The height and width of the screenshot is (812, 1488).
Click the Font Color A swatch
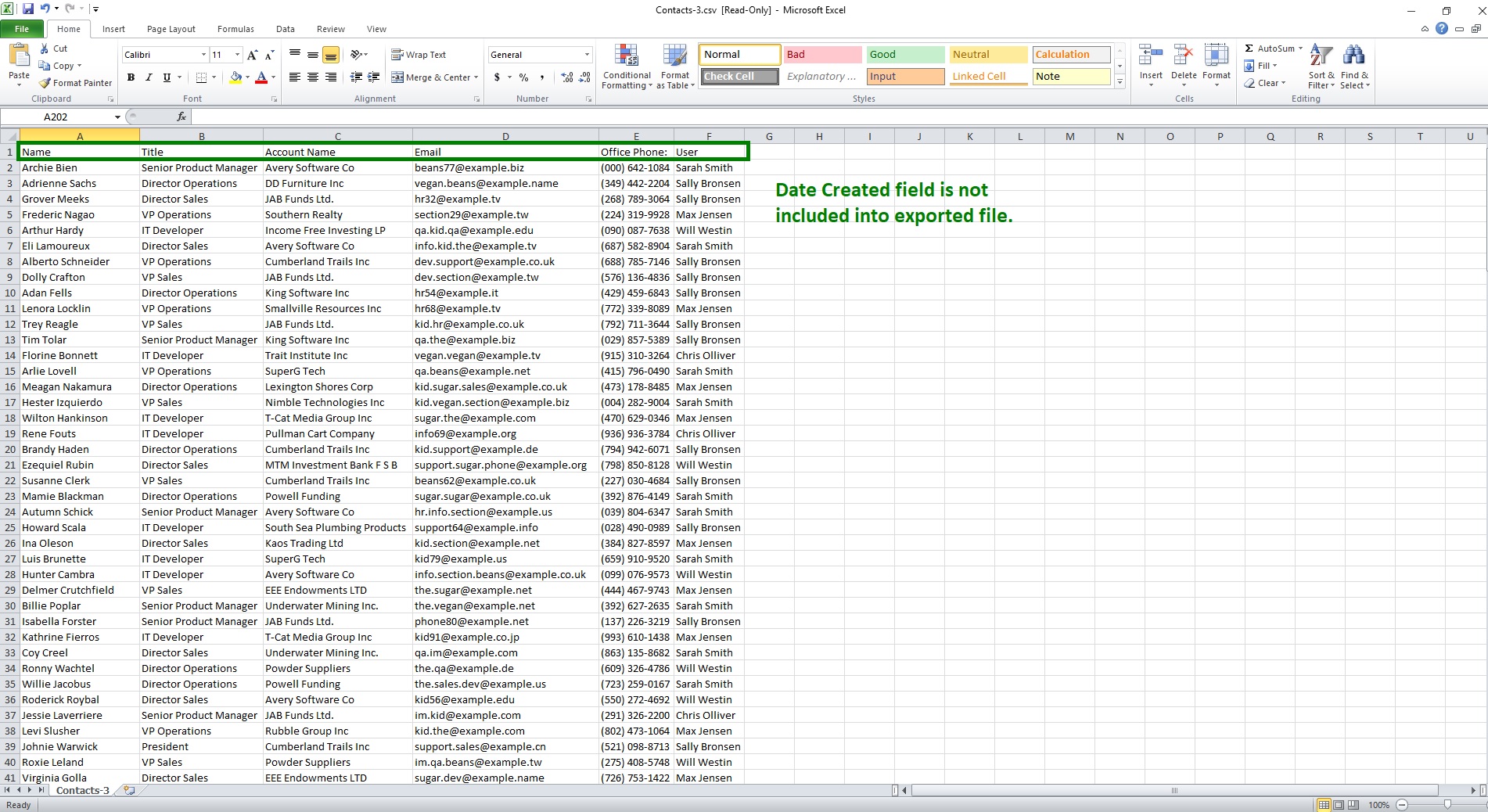tap(261, 77)
